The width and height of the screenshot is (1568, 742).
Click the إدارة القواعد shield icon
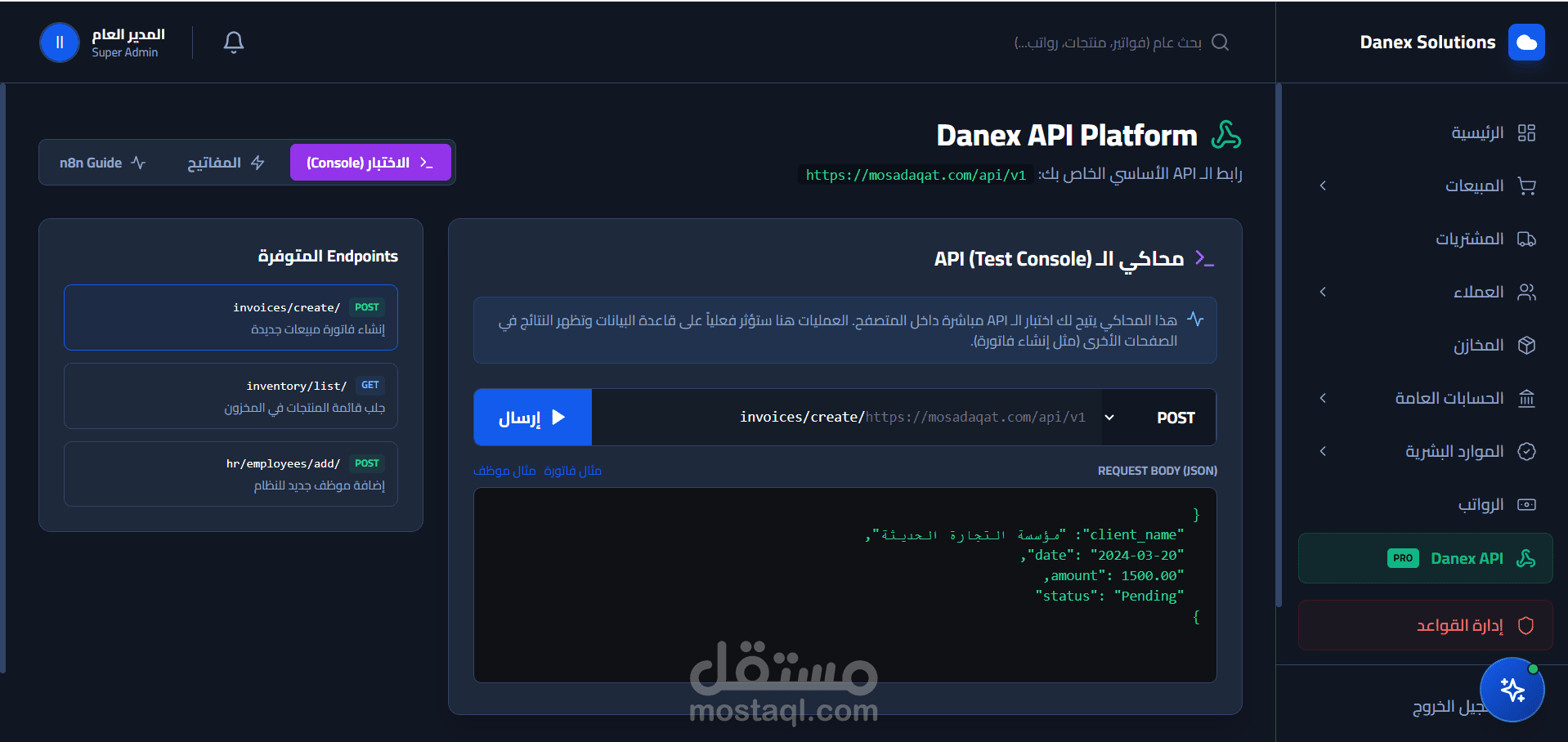coord(1525,625)
